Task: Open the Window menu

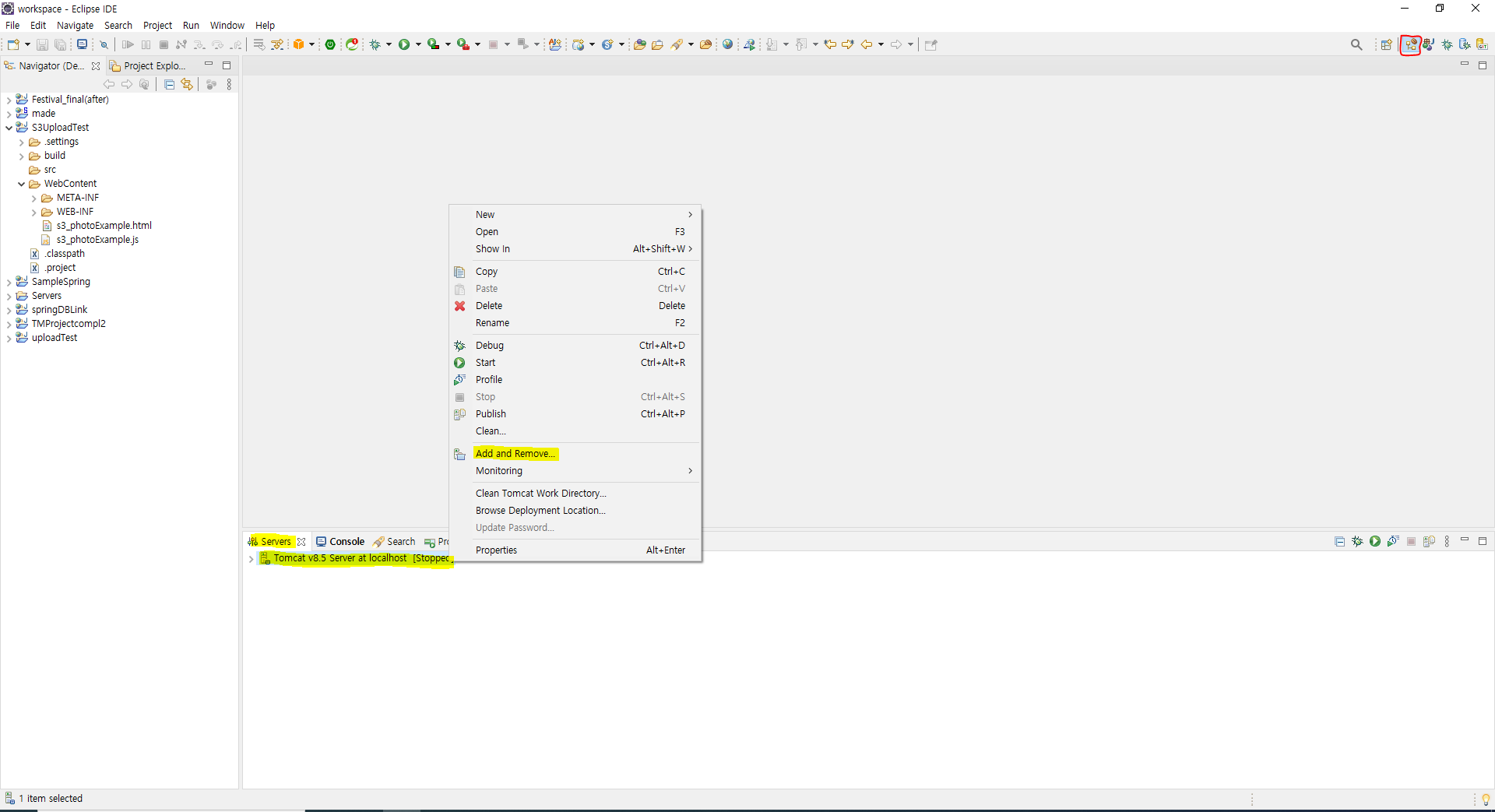Action: coord(227,25)
